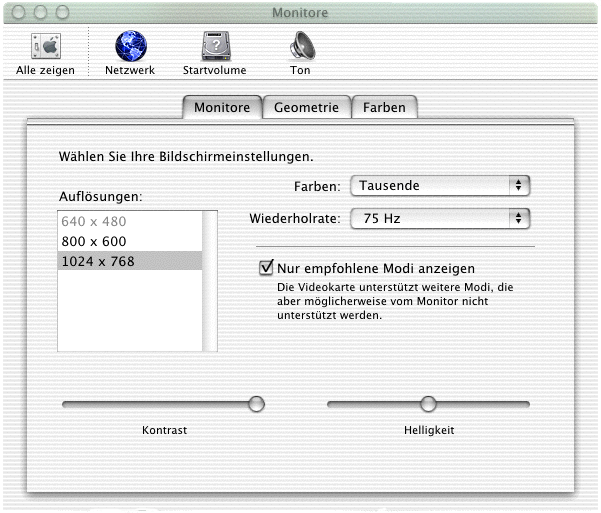Viewport: 601px width, 513px height.
Task: Click the zoom button of Monitore window
Action: point(62,12)
